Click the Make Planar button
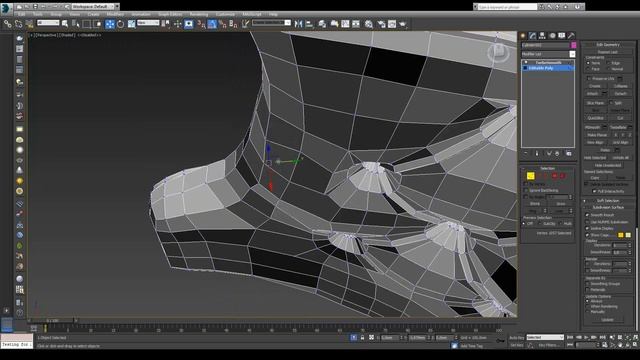Viewport: 640px width, 360px height. coord(597,135)
